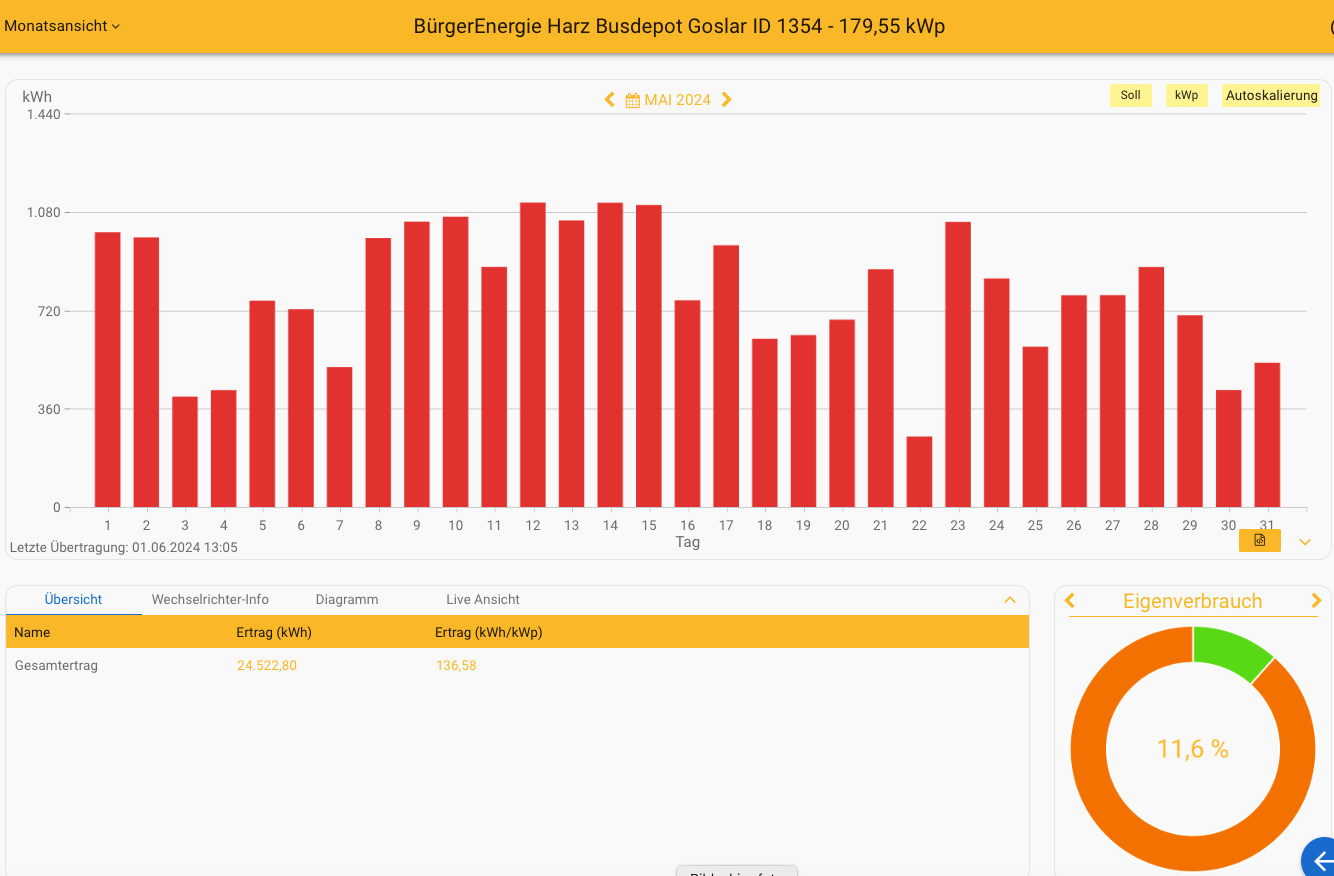The image size is (1334, 876).
Task: Click the green Eigenverbrauch donut segment
Action: (1228, 651)
